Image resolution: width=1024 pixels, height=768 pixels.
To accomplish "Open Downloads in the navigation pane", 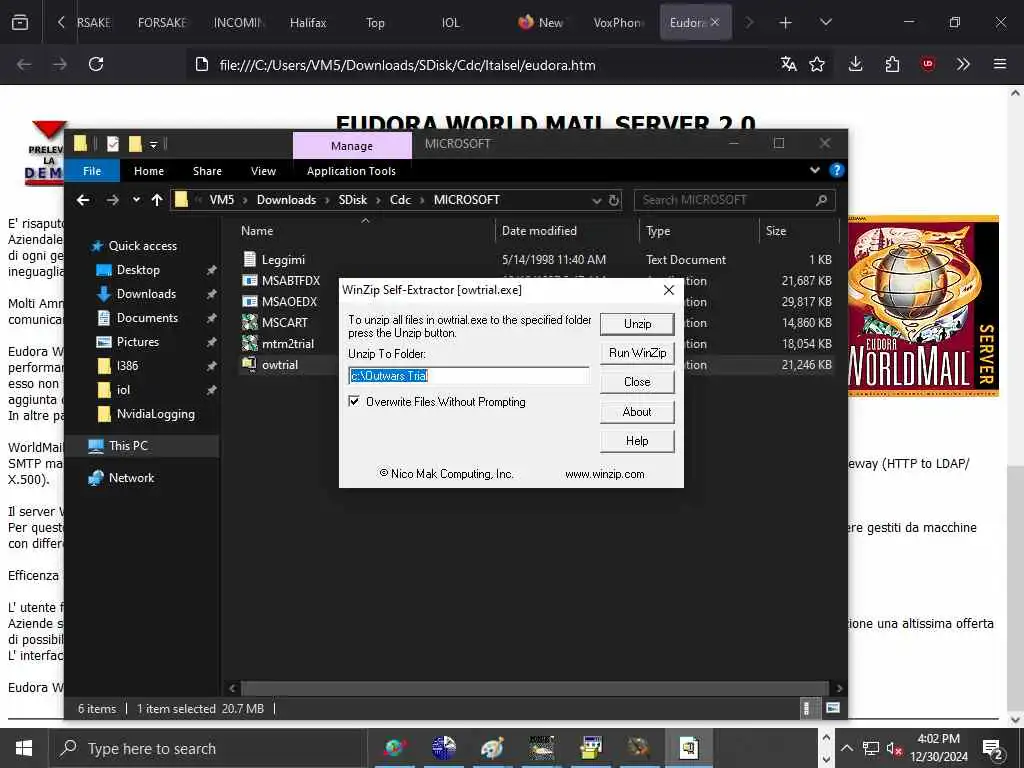I will pos(146,294).
